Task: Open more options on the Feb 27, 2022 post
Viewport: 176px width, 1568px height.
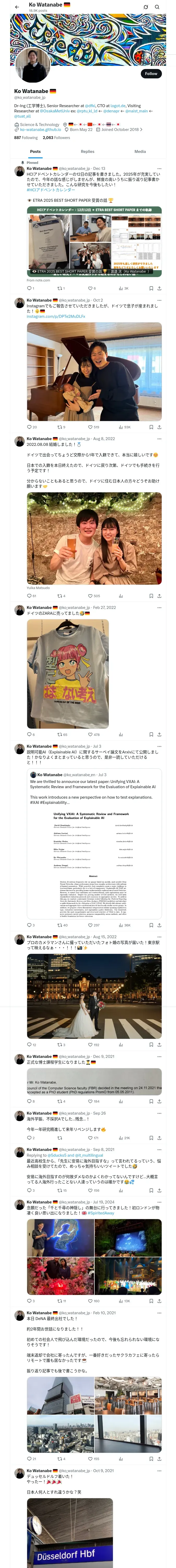Action: pyautogui.click(x=159, y=608)
